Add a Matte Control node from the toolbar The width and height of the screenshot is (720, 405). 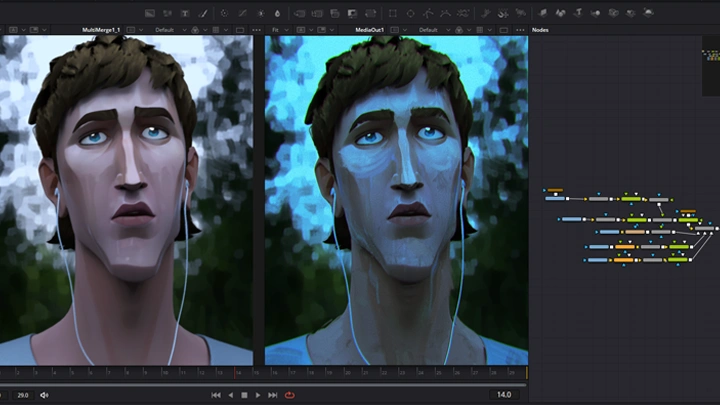click(335, 13)
